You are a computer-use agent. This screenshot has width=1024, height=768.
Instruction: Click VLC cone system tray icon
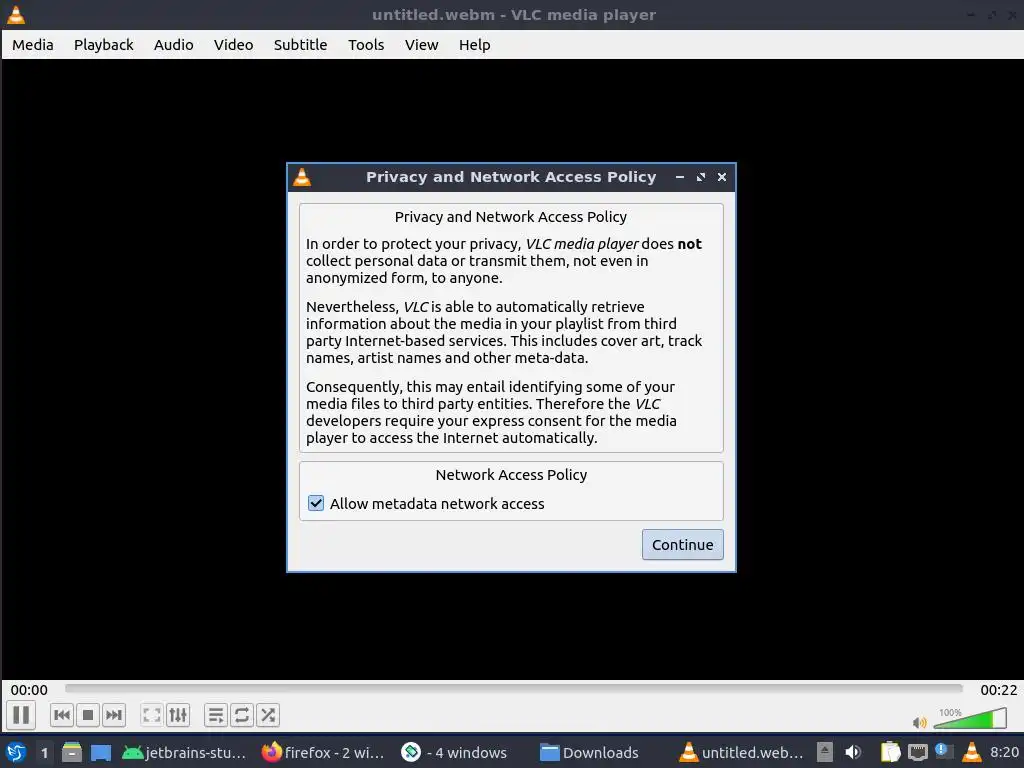click(972, 752)
